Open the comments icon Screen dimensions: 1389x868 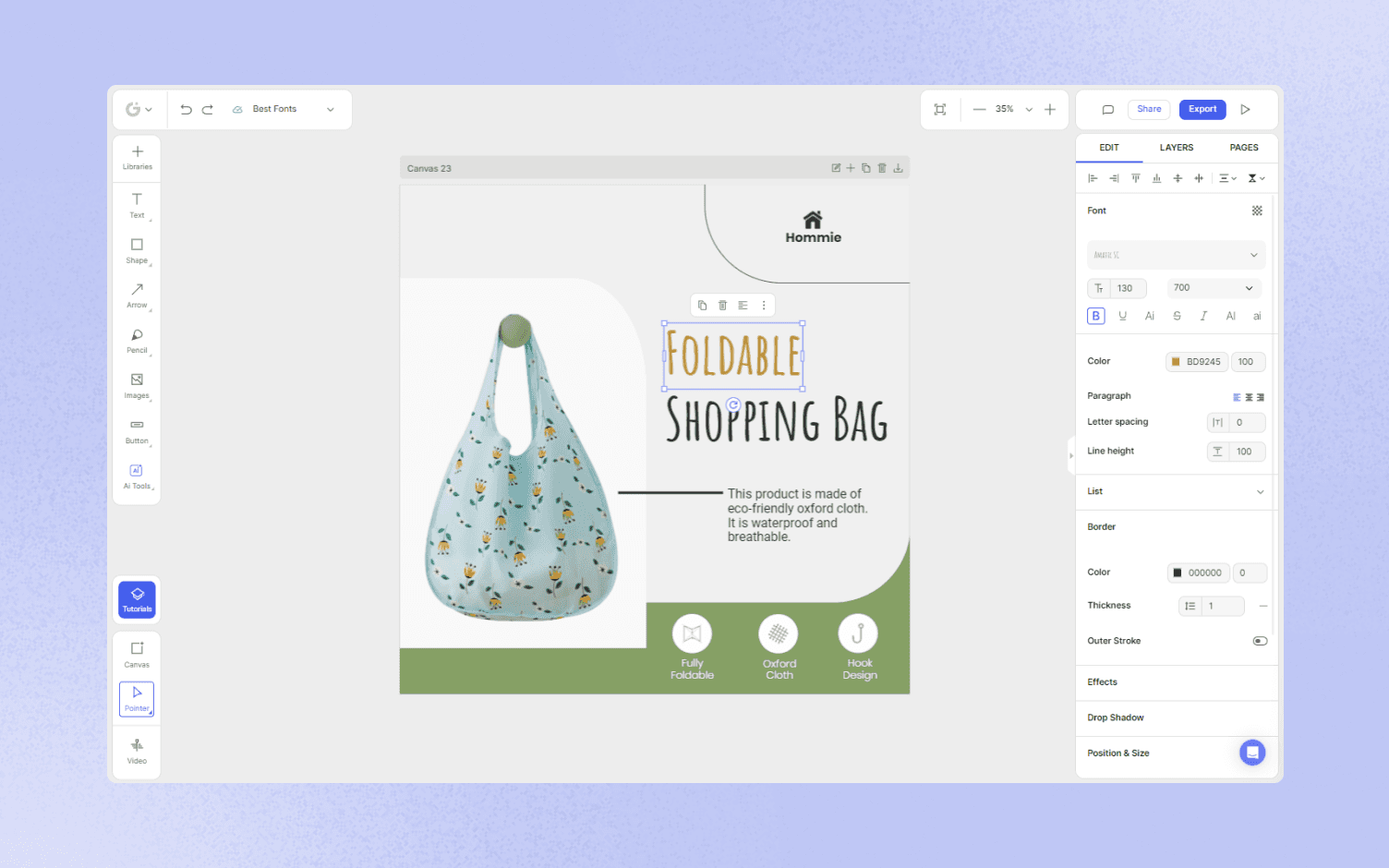[1108, 109]
